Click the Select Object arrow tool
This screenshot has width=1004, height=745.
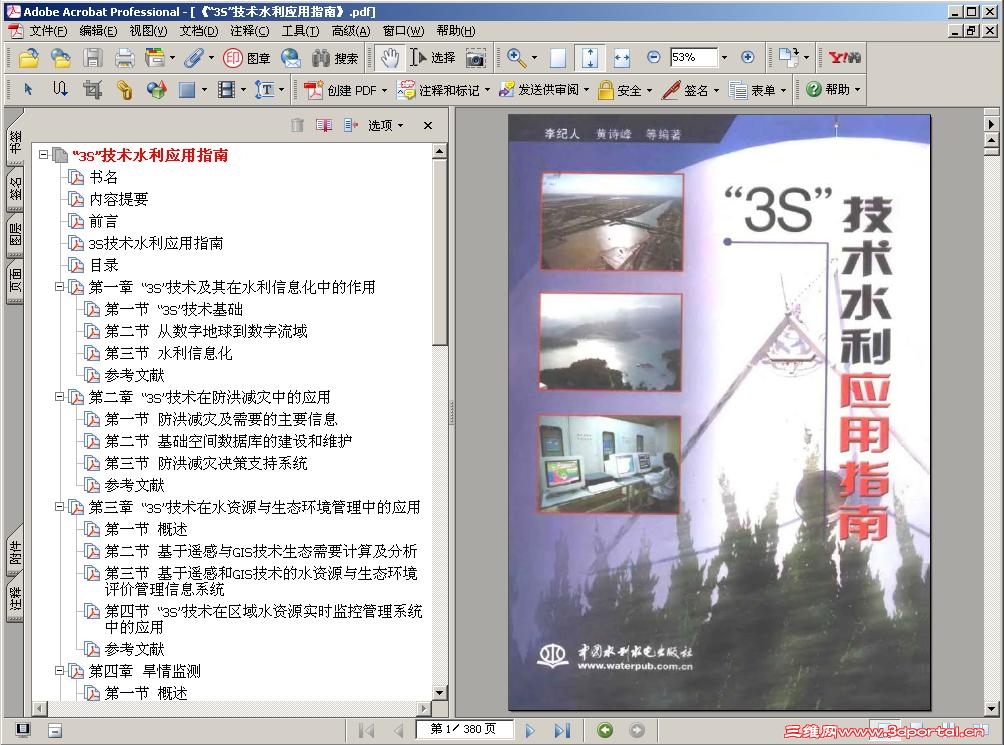point(28,90)
